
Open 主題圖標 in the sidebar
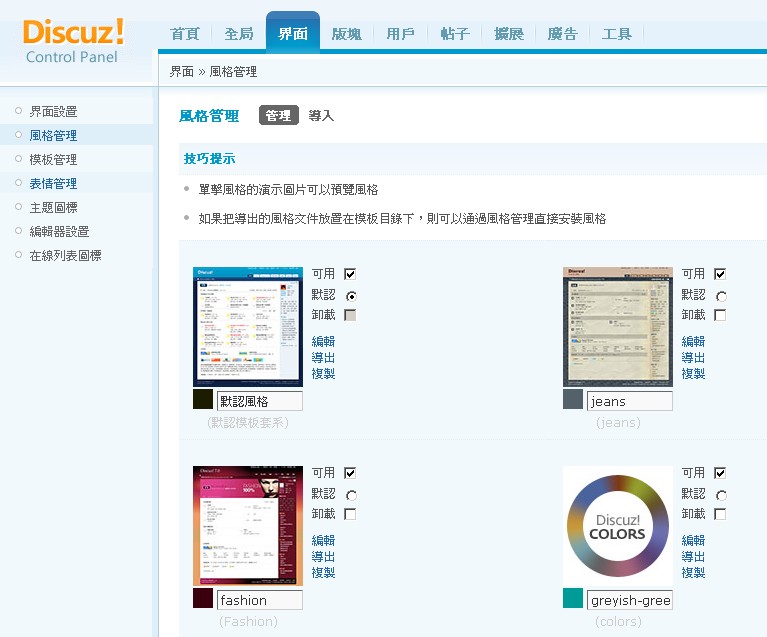53,207
